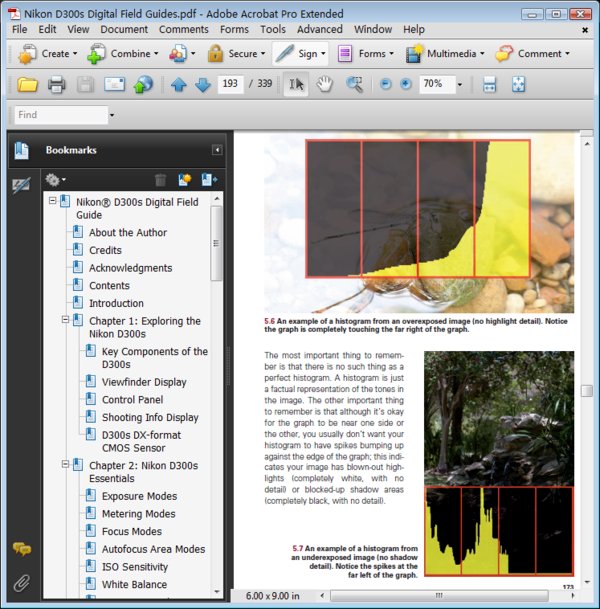Click the Print icon in toolbar
The image size is (600, 609).
coord(57,85)
